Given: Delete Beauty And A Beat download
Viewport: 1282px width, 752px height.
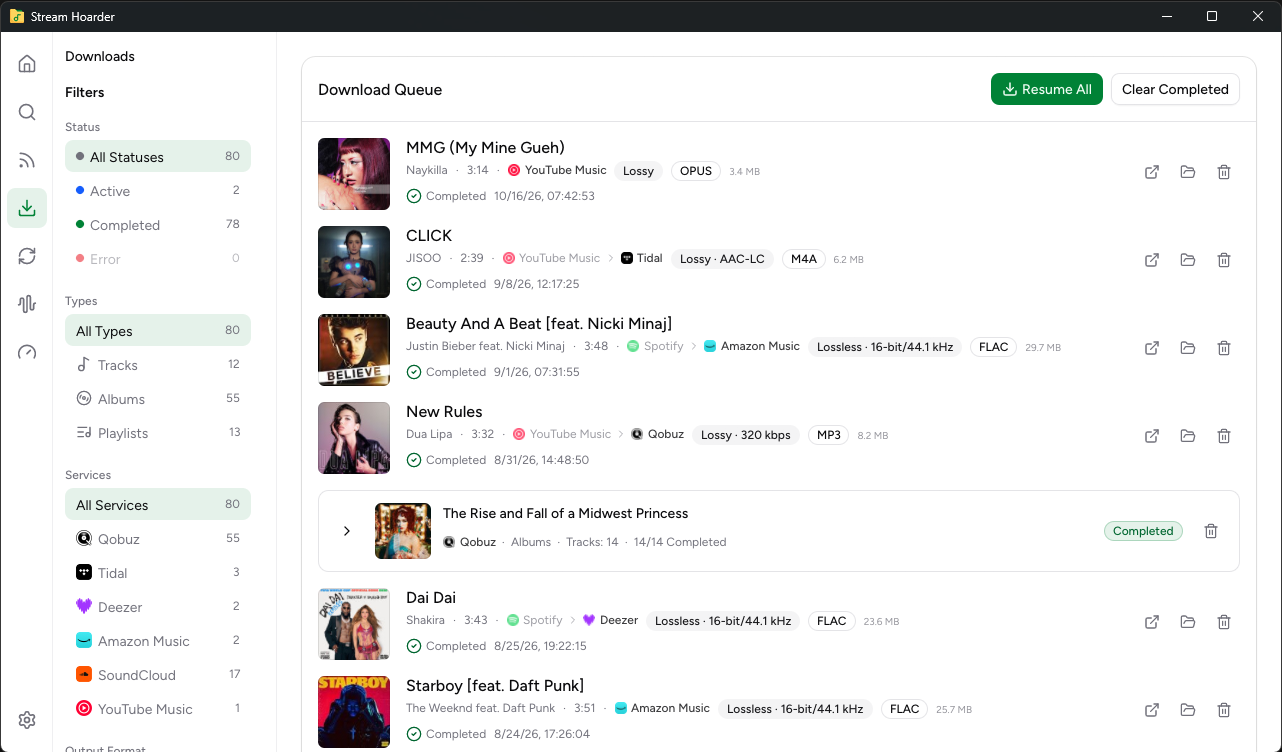Looking at the screenshot, I should [1224, 348].
